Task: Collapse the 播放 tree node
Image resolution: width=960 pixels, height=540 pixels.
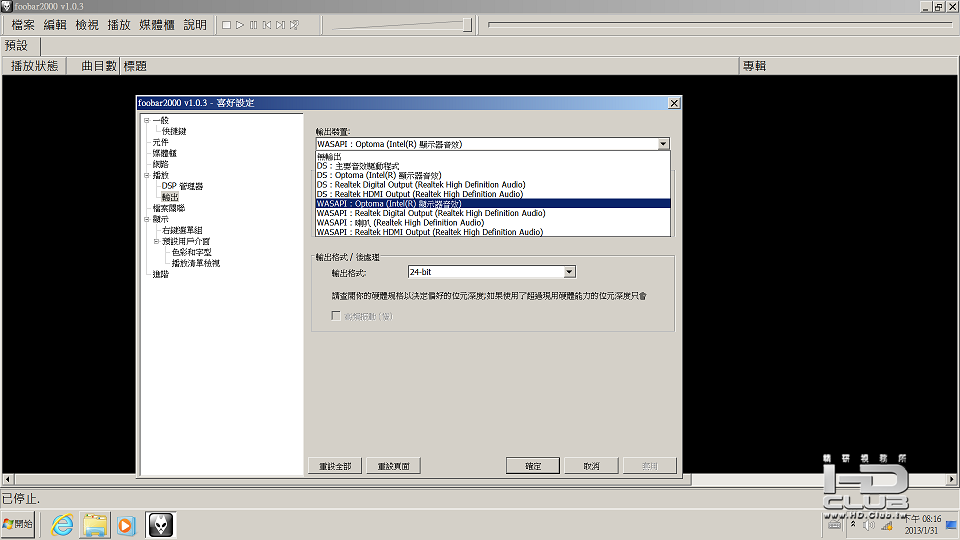Action: coord(146,175)
